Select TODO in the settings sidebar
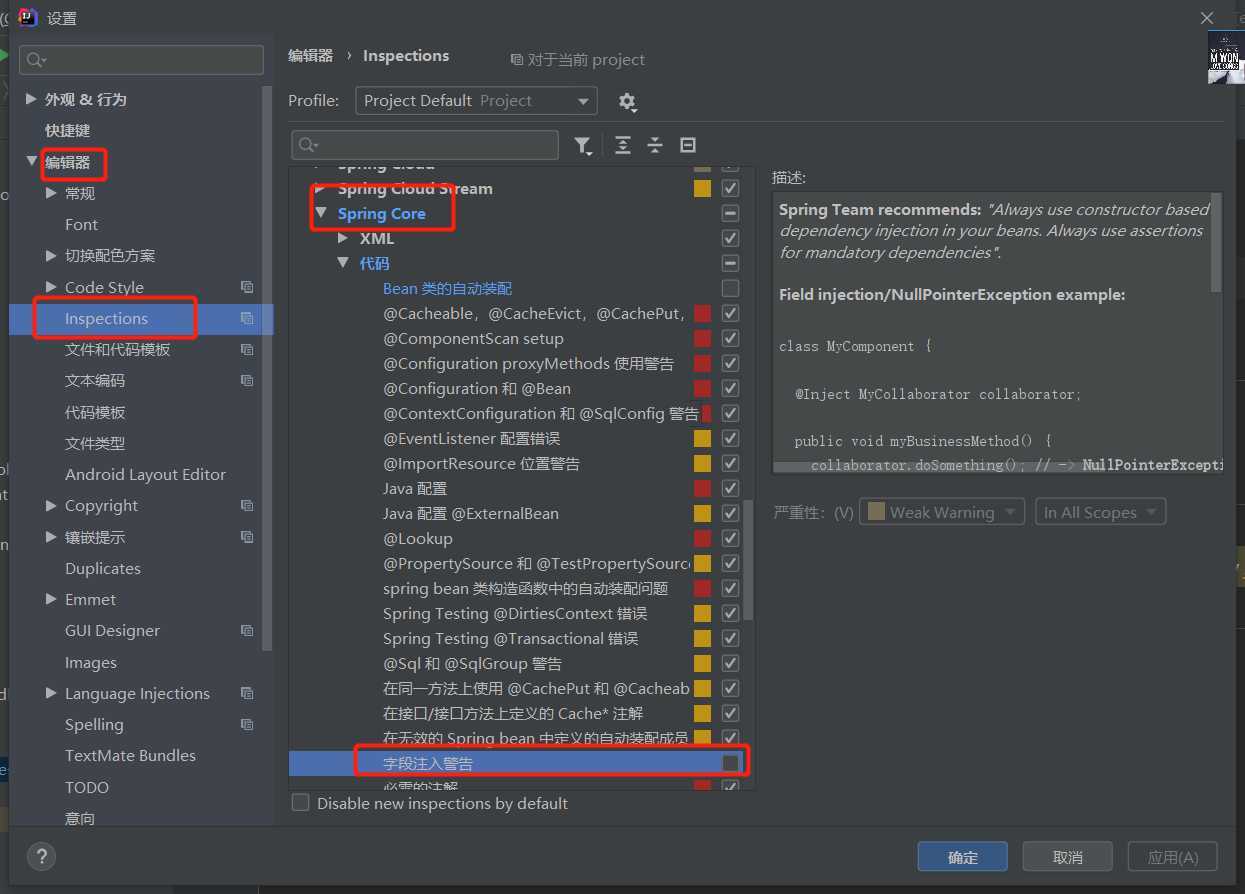The width and height of the screenshot is (1245, 894). click(87, 788)
